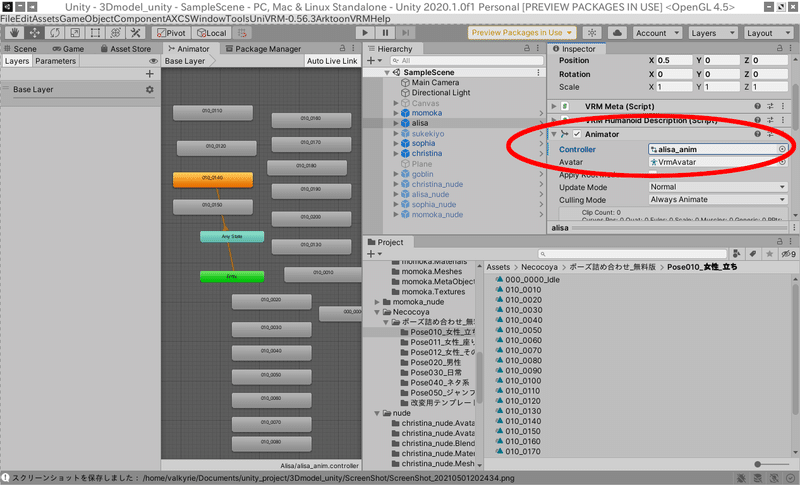Select the Rect tool in toolbar
Viewport: 800px width, 485px height.
click(95, 33)
